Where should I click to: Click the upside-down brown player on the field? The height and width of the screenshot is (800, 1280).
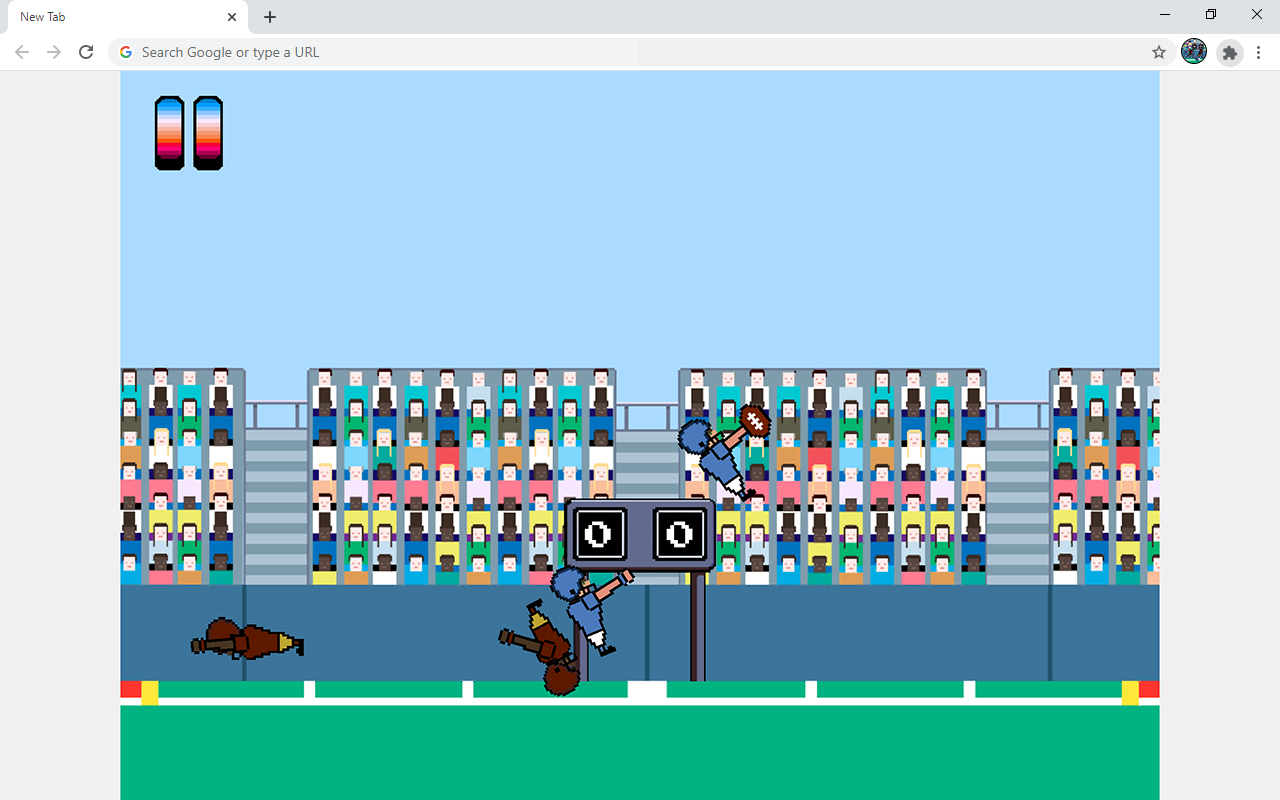[x=550, y=640]
